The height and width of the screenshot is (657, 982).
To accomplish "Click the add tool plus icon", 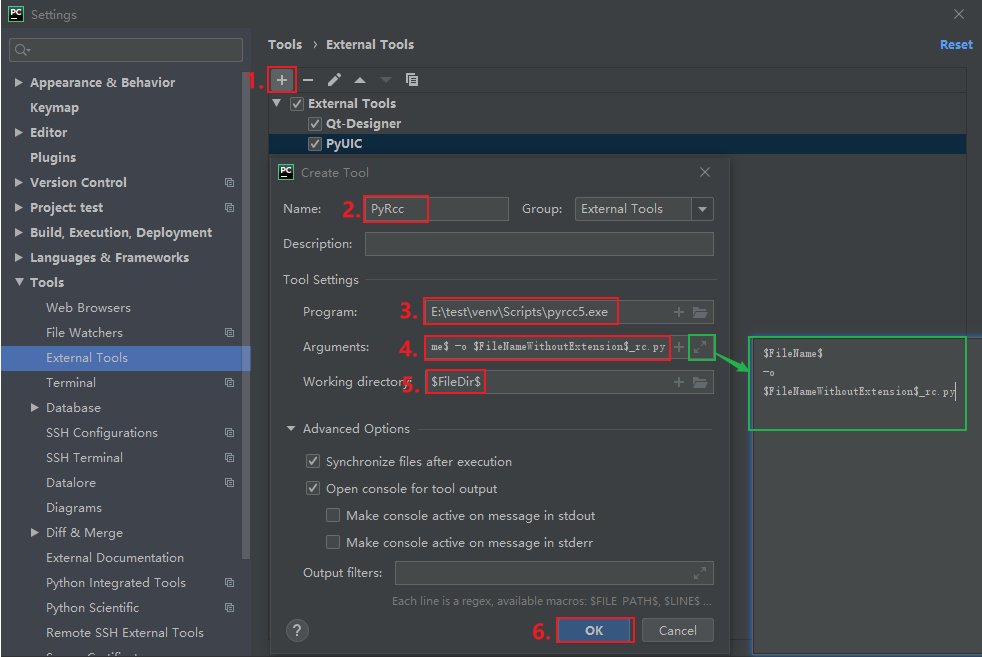I will coord(282,80).
